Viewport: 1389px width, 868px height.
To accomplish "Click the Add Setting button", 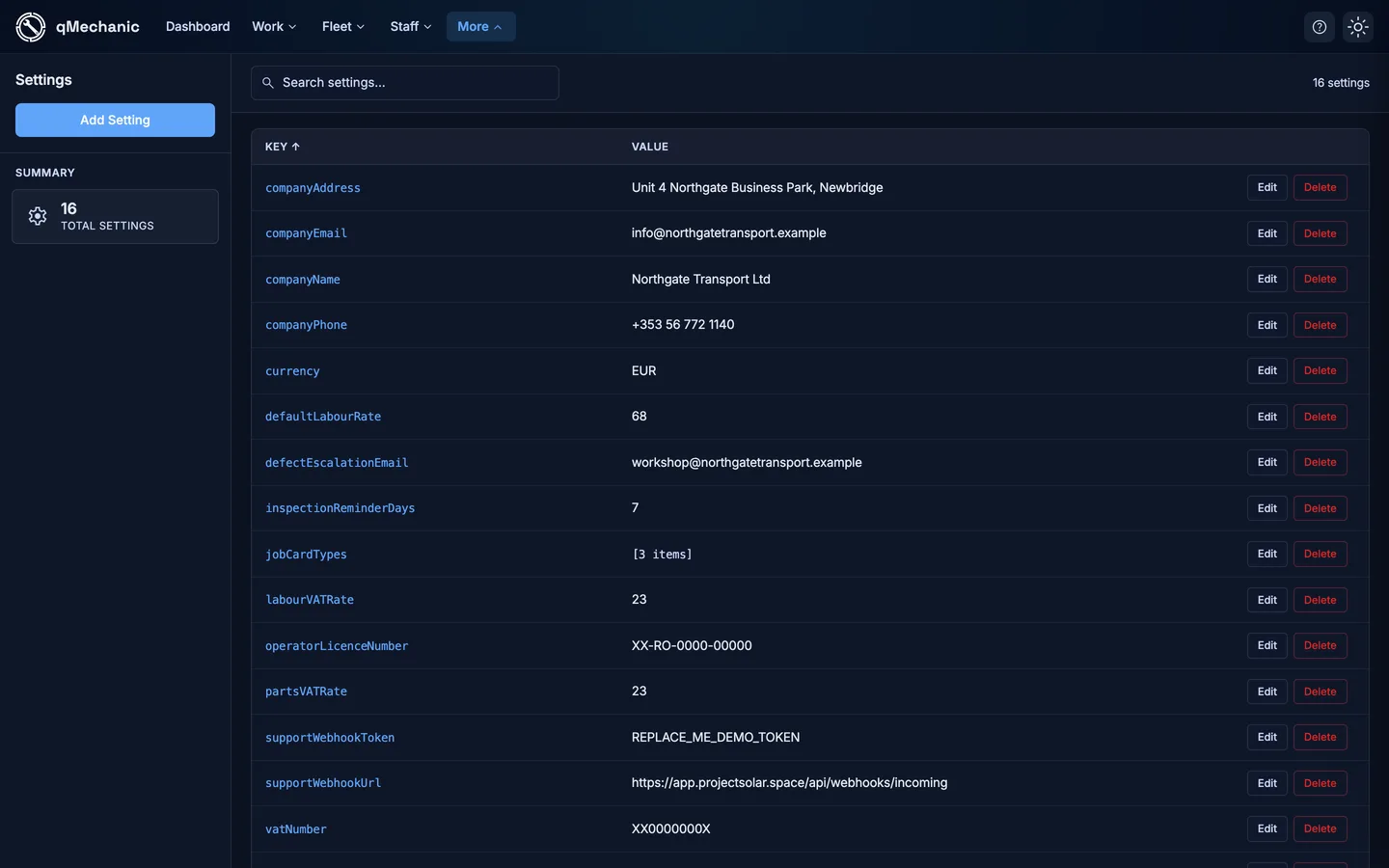I will point(115,121).
